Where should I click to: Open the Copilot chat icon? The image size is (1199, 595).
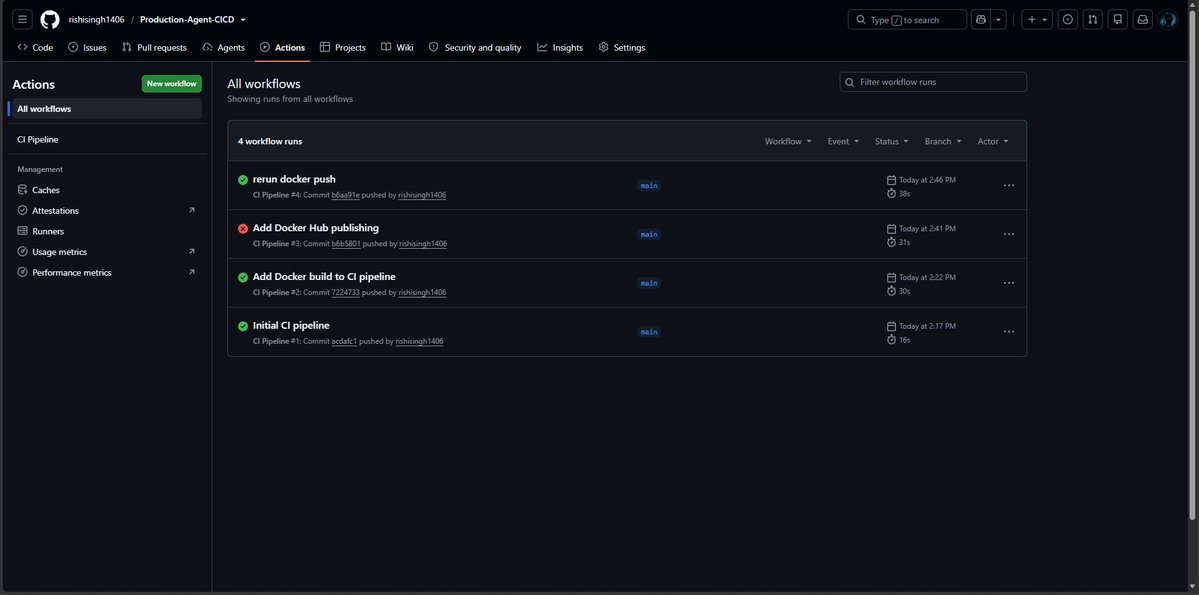pyautogui.click(x=980, y=19)
